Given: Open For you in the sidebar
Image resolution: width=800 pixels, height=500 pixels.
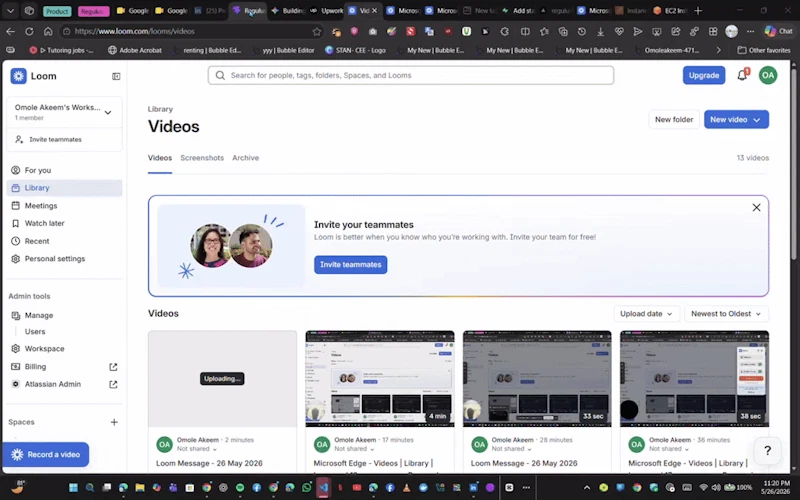Looking at the screenshot, I should 64,170.
